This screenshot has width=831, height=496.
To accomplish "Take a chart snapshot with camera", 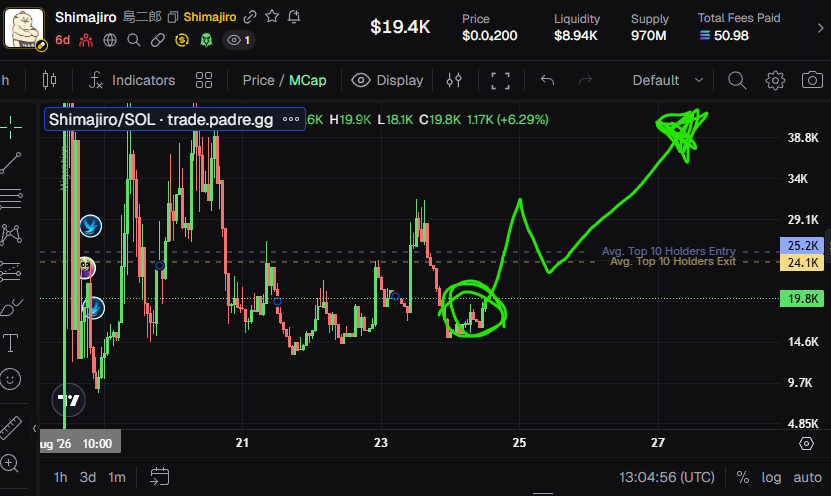I will click(x=812, y=80).
